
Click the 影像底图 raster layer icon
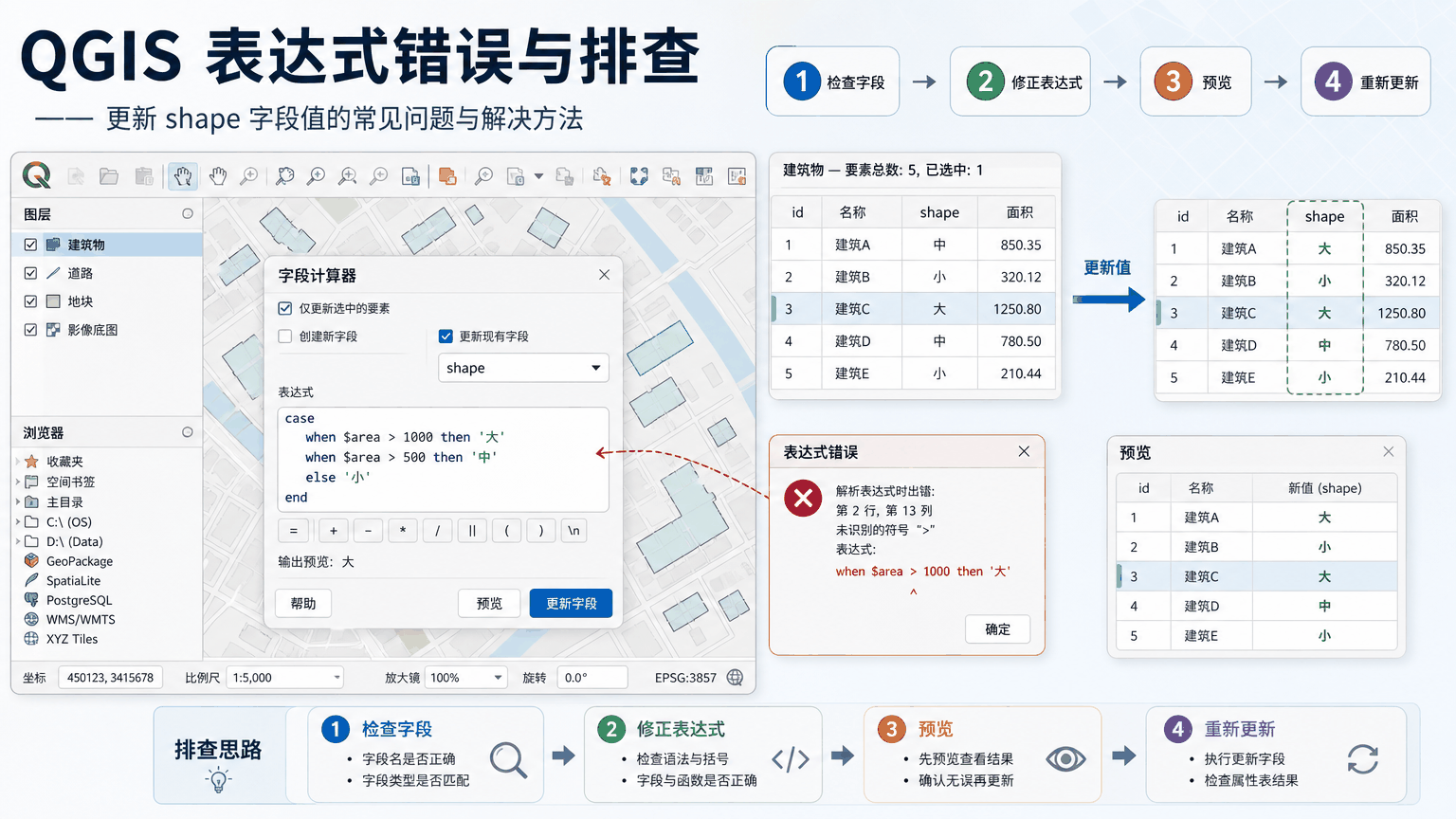pyautogui.click(x=53, y=330)
